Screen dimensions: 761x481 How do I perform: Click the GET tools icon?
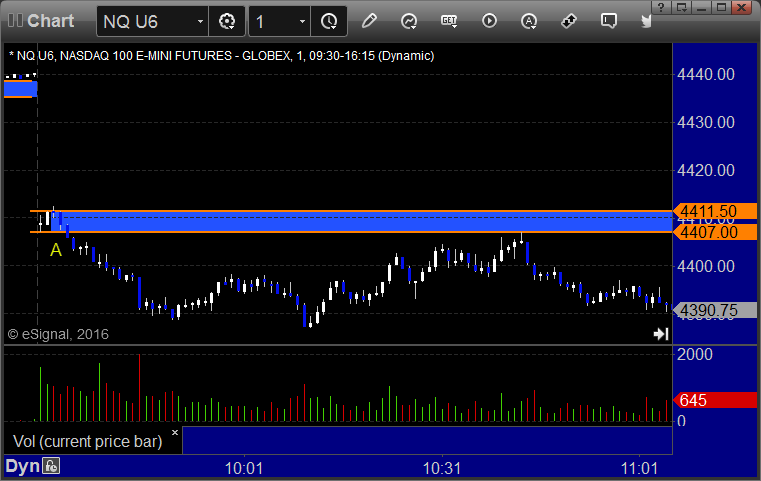449,21
